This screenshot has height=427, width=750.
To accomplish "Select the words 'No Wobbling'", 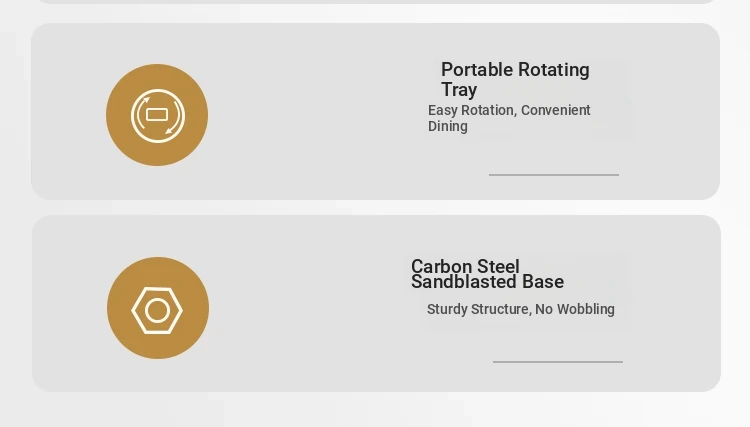I will coord(574,309).
